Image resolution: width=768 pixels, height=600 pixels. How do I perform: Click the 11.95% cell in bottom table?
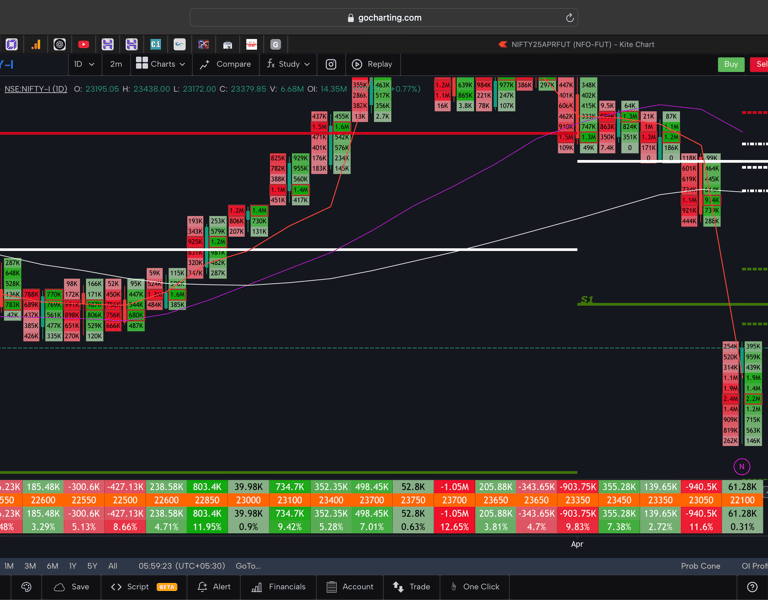(207, 527)
